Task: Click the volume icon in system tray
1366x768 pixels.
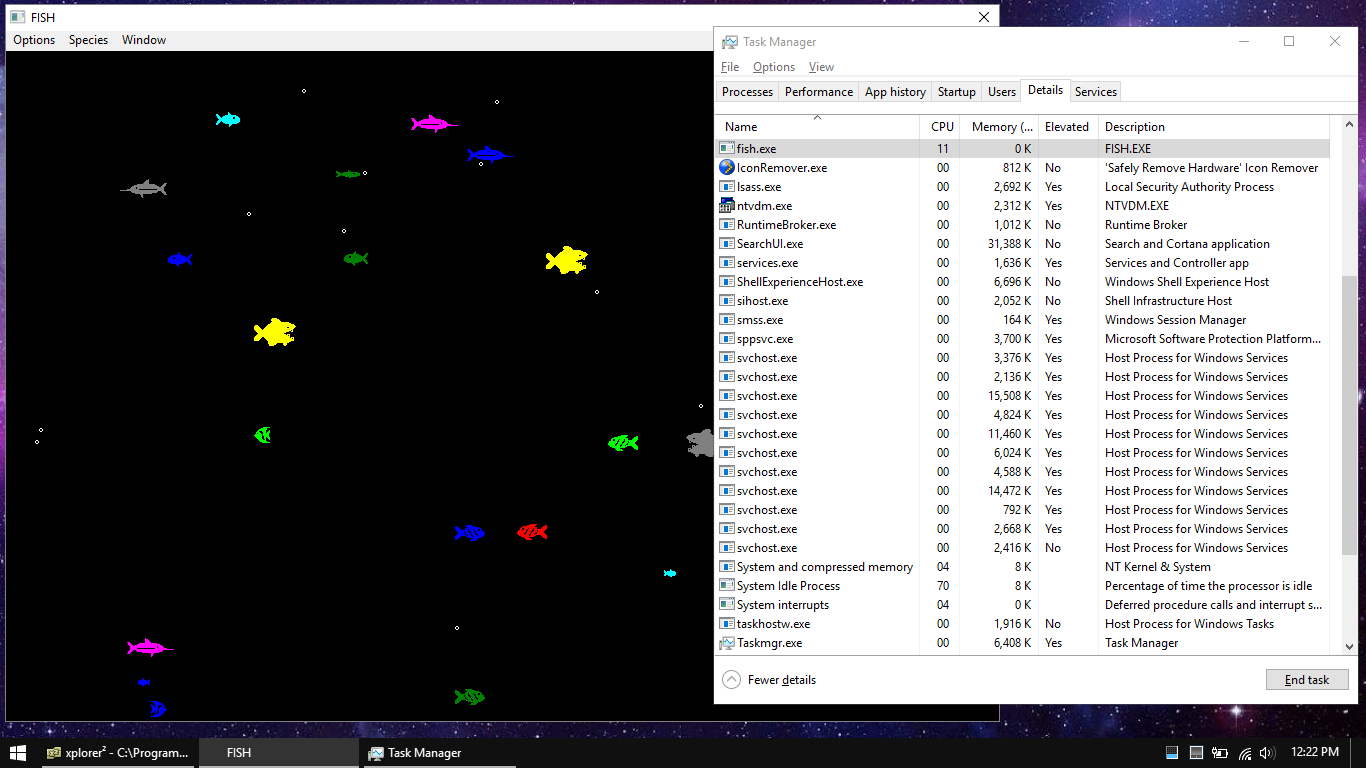Action: [1267, 752]
